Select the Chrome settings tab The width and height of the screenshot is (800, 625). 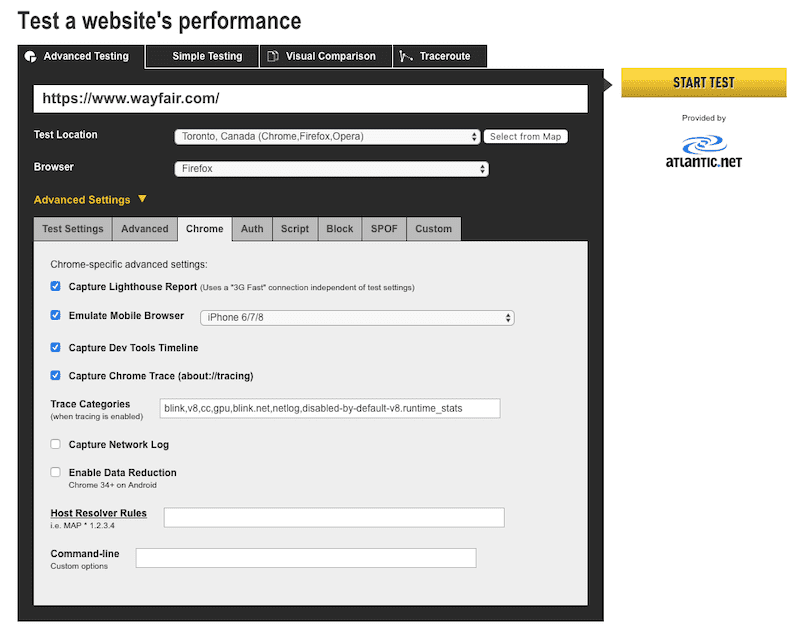[205, 229]
